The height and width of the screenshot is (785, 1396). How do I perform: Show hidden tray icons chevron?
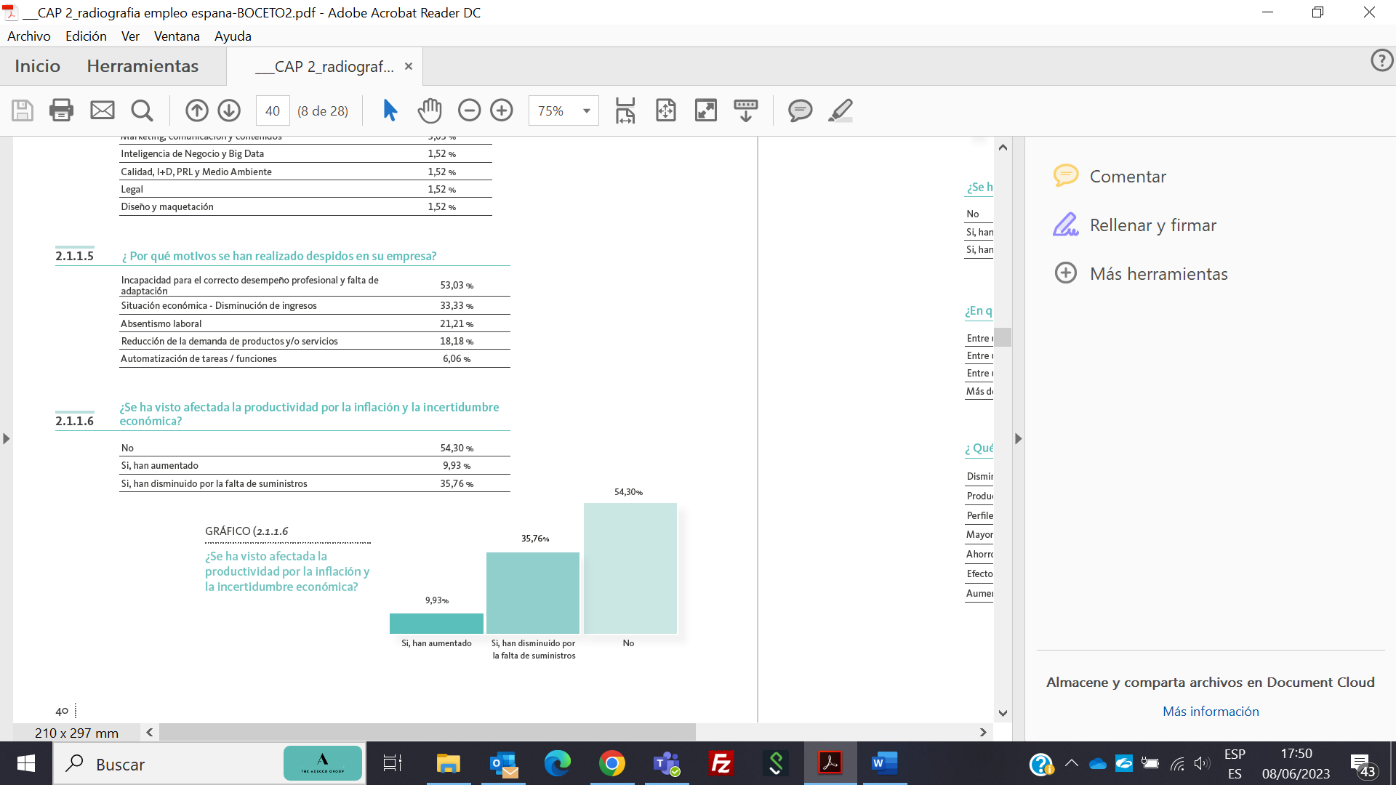[x=1071, y=764]
